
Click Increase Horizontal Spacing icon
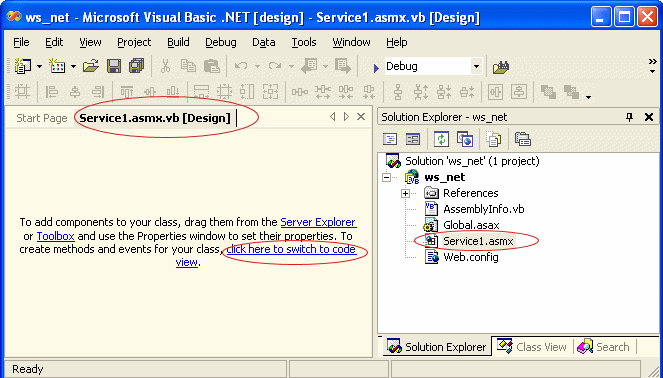[323, 91]
